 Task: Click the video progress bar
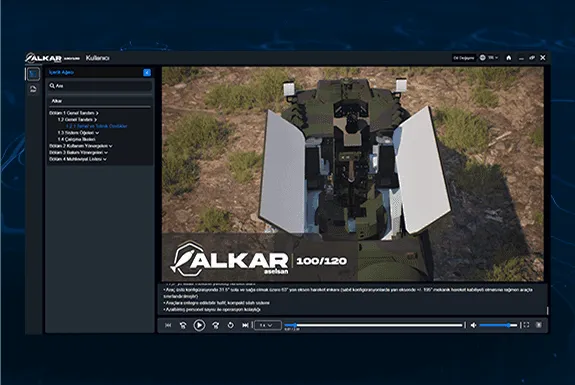373,325
